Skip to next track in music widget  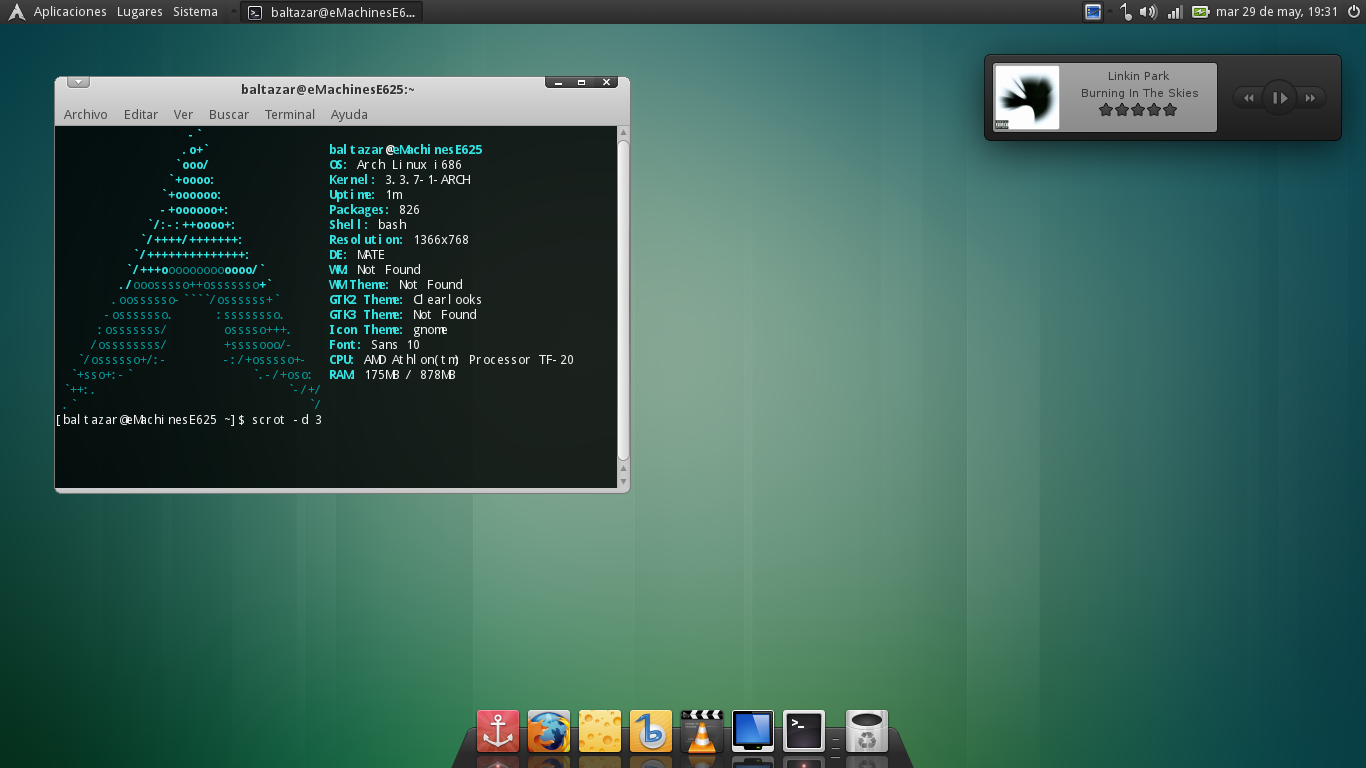coord(1311,97)
